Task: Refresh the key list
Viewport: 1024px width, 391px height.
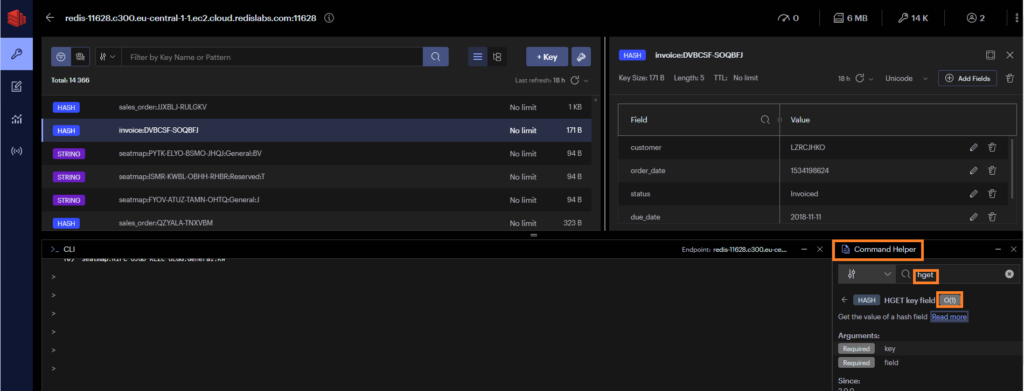Action: [x=575, y=80]
